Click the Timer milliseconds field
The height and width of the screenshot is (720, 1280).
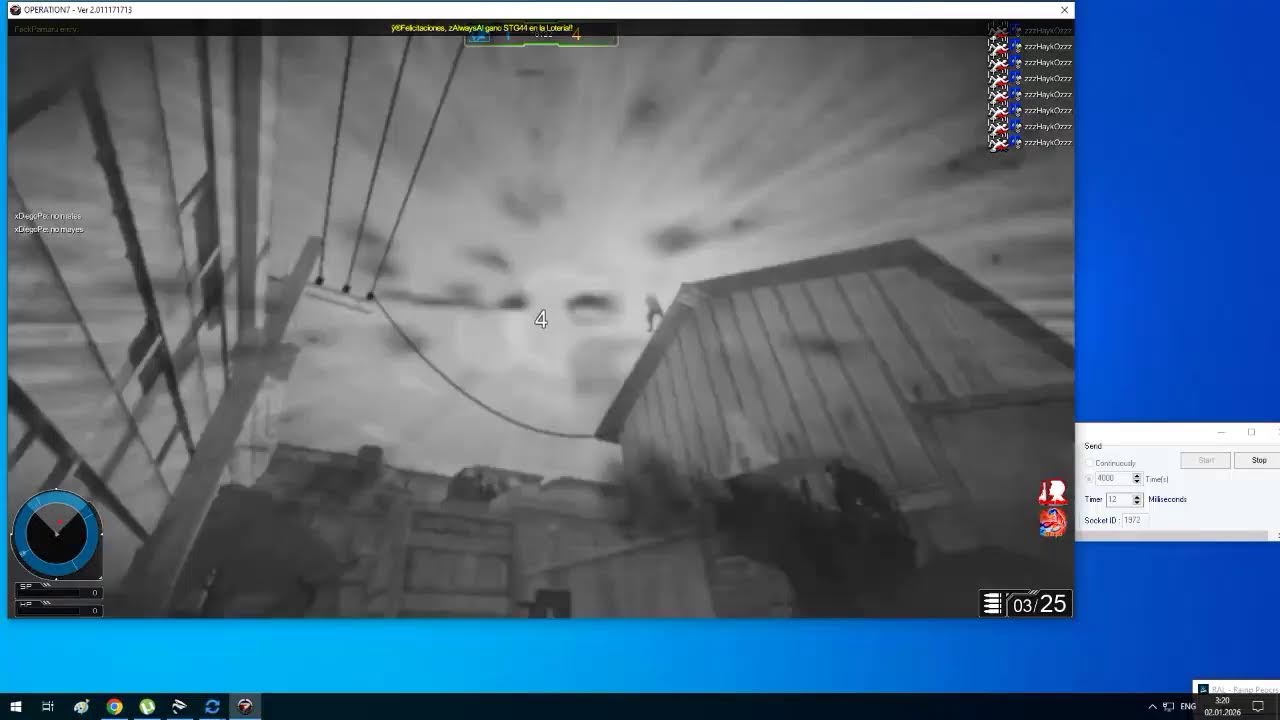click(x=1118, y=499)
